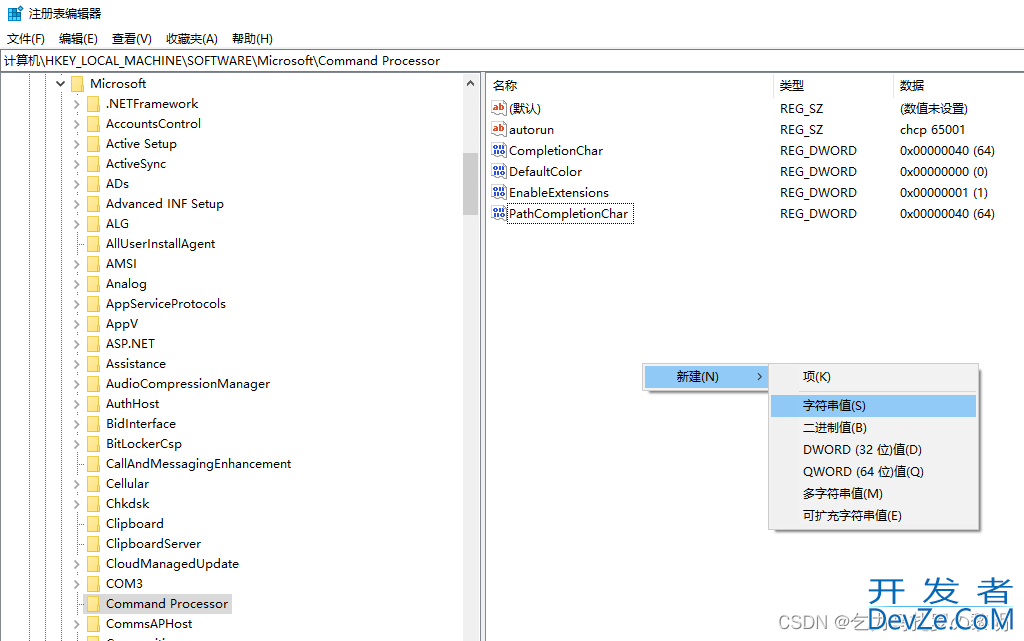Click the DWORD icon beside DefaultColor

[499, 171]
